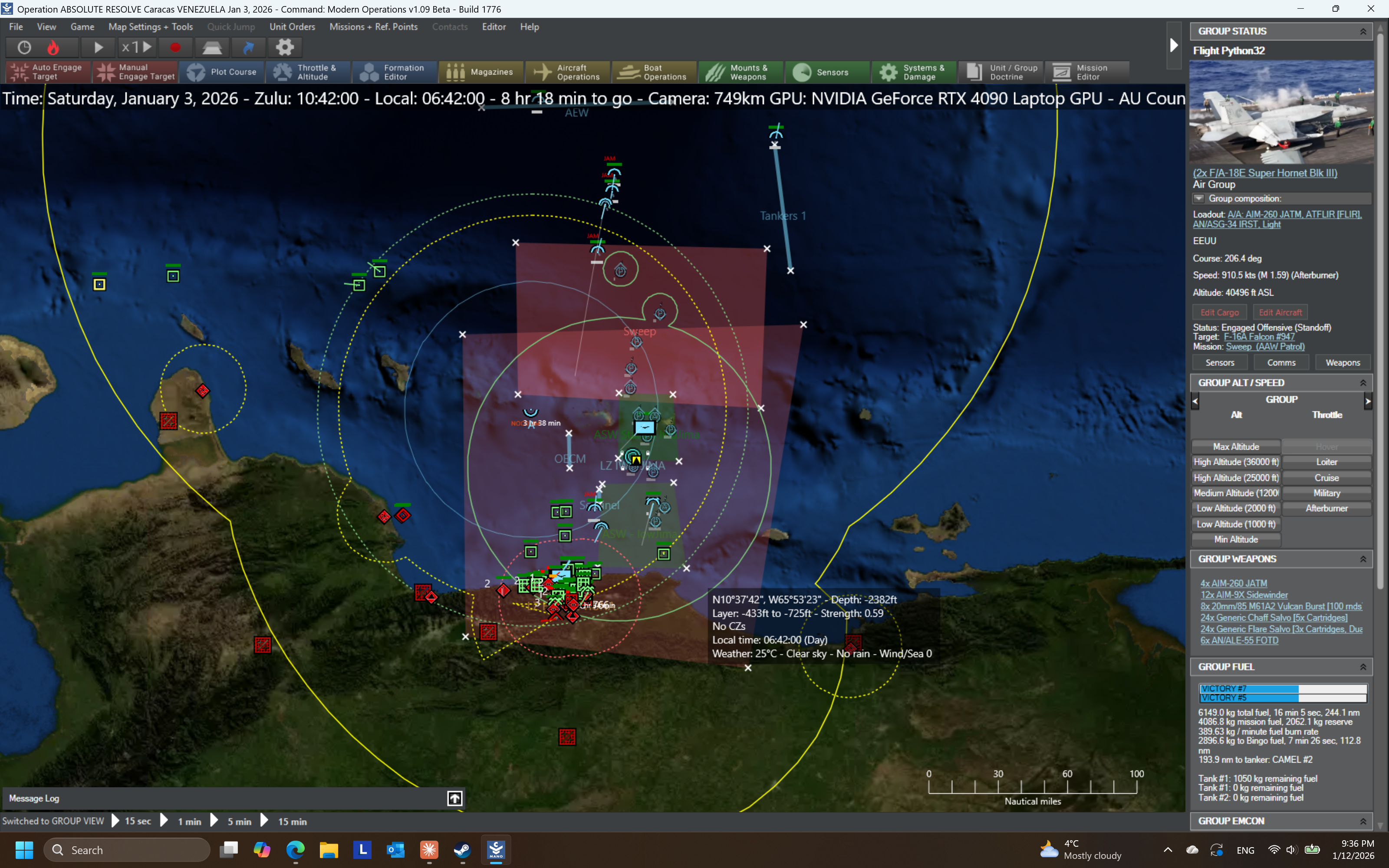The image size is (1389, 868).
Task: Set throttle to Afterburner
Action: 1326,509
